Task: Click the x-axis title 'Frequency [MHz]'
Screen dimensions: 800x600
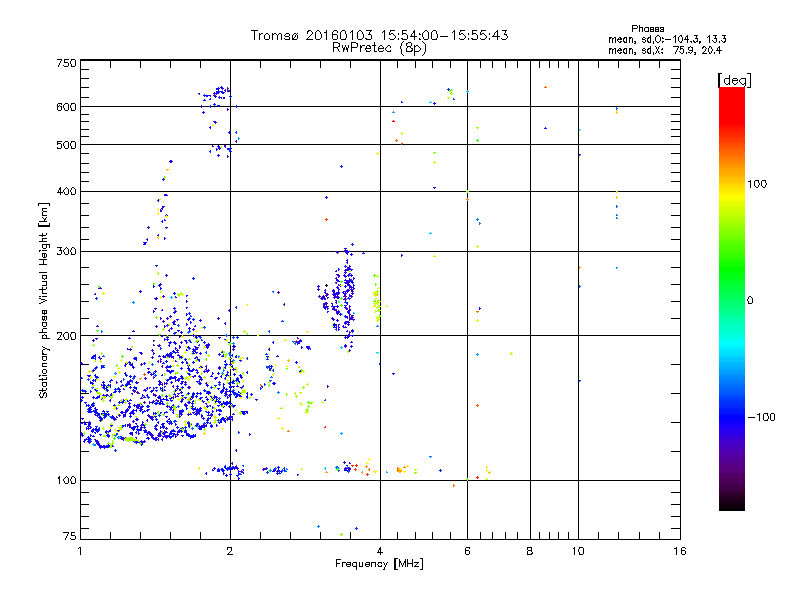Action: coord(379,564)
